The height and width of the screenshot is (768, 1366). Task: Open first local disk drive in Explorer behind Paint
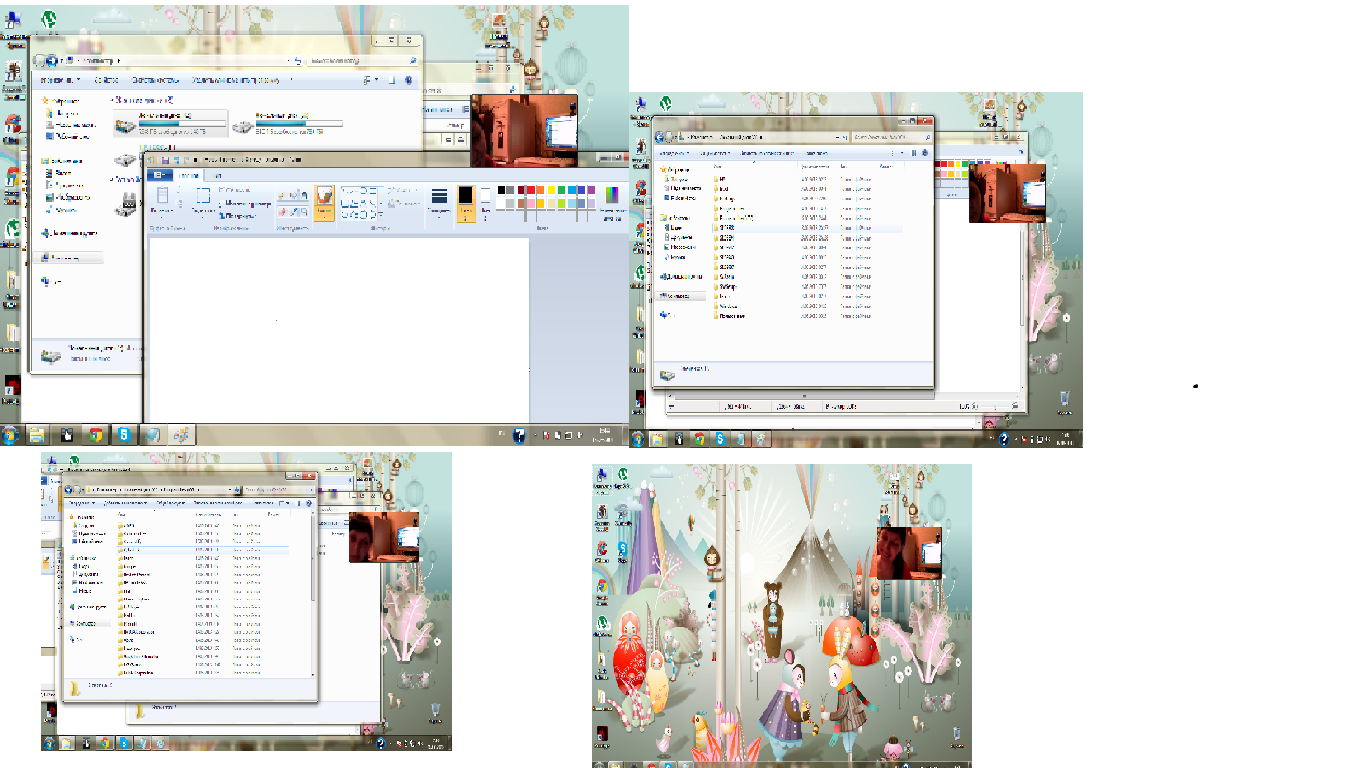pos(171,126)
